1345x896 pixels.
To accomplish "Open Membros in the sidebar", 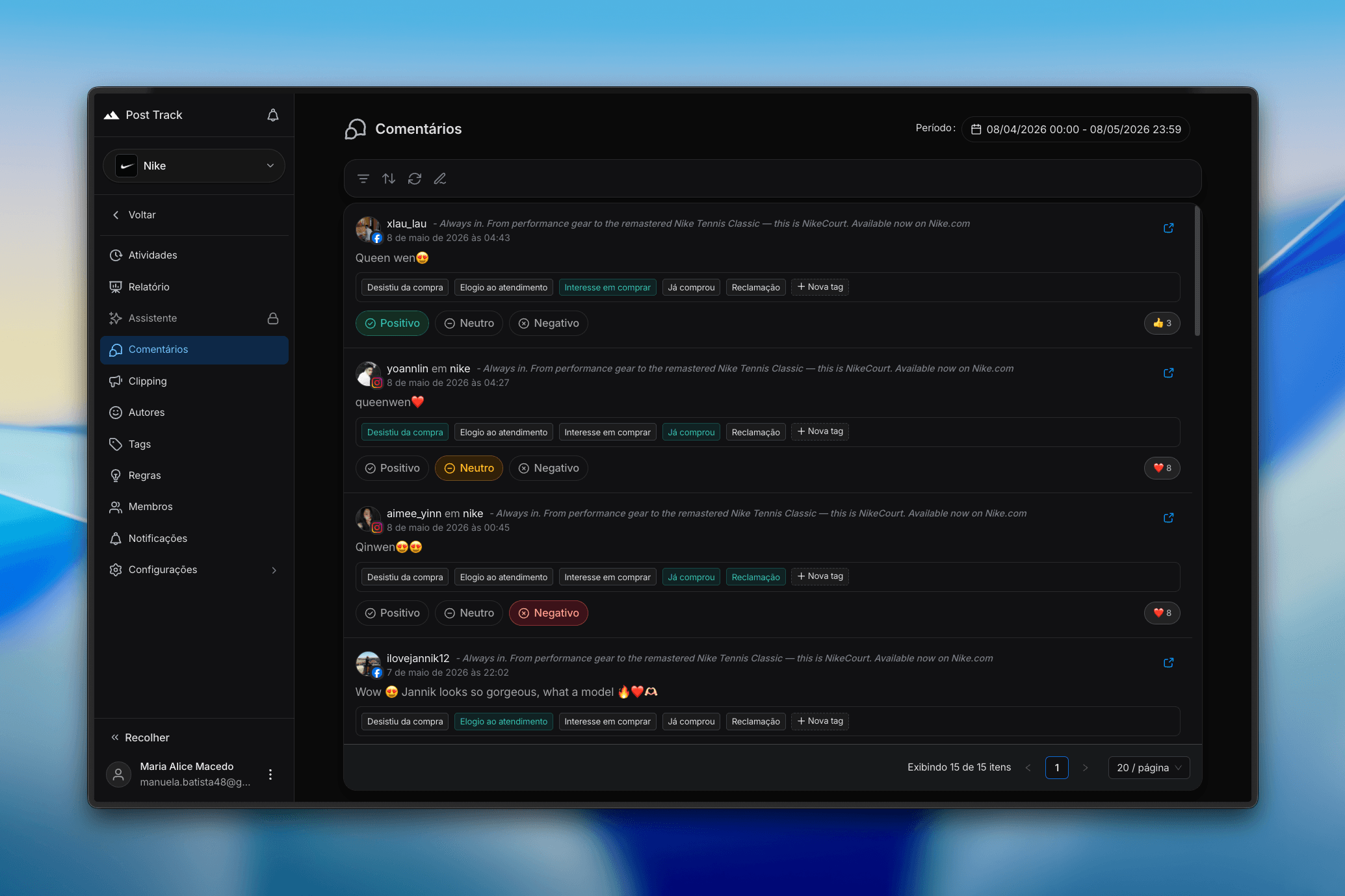I will (x=194, y=507).
